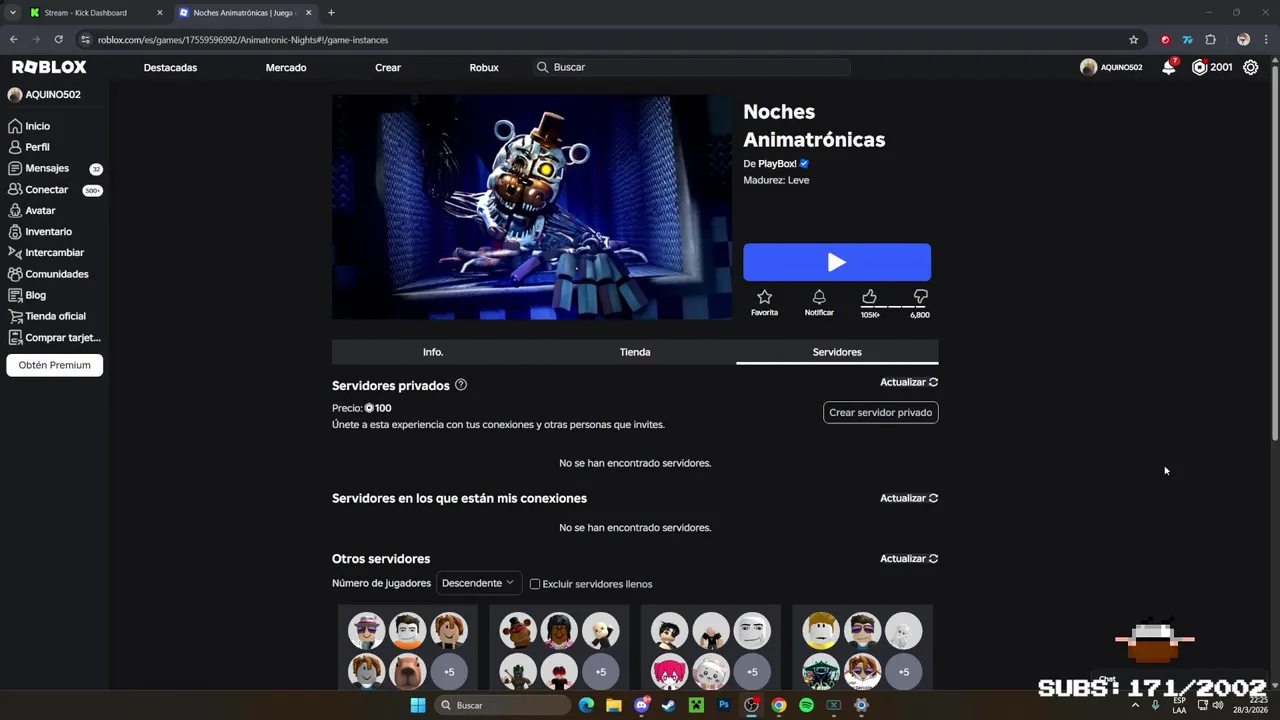Open Tienda oficial in the sidebar

tap(54, 316)
